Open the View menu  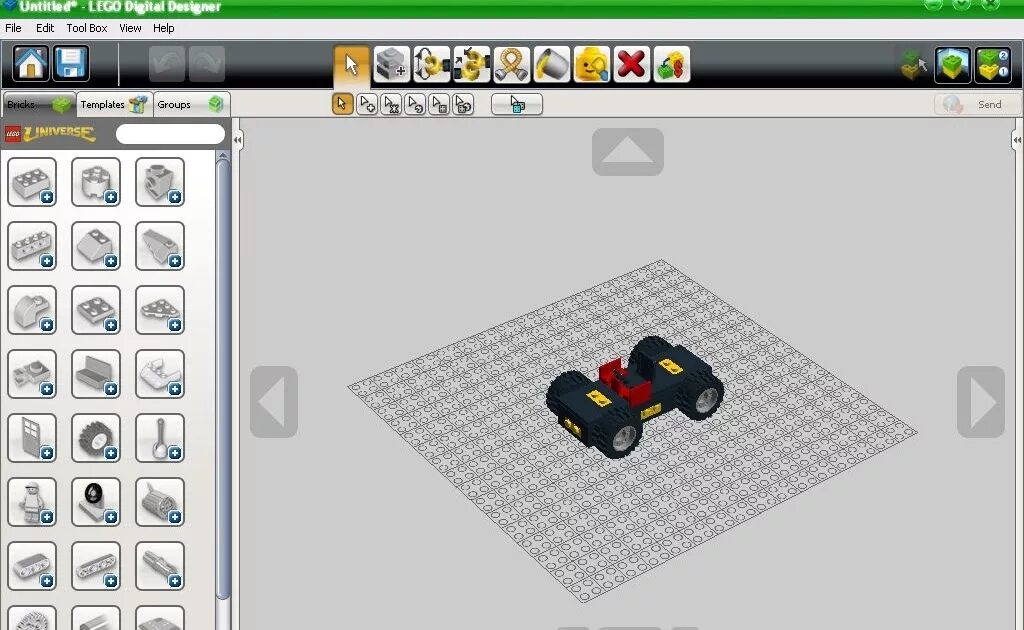[x=130, y=28]
